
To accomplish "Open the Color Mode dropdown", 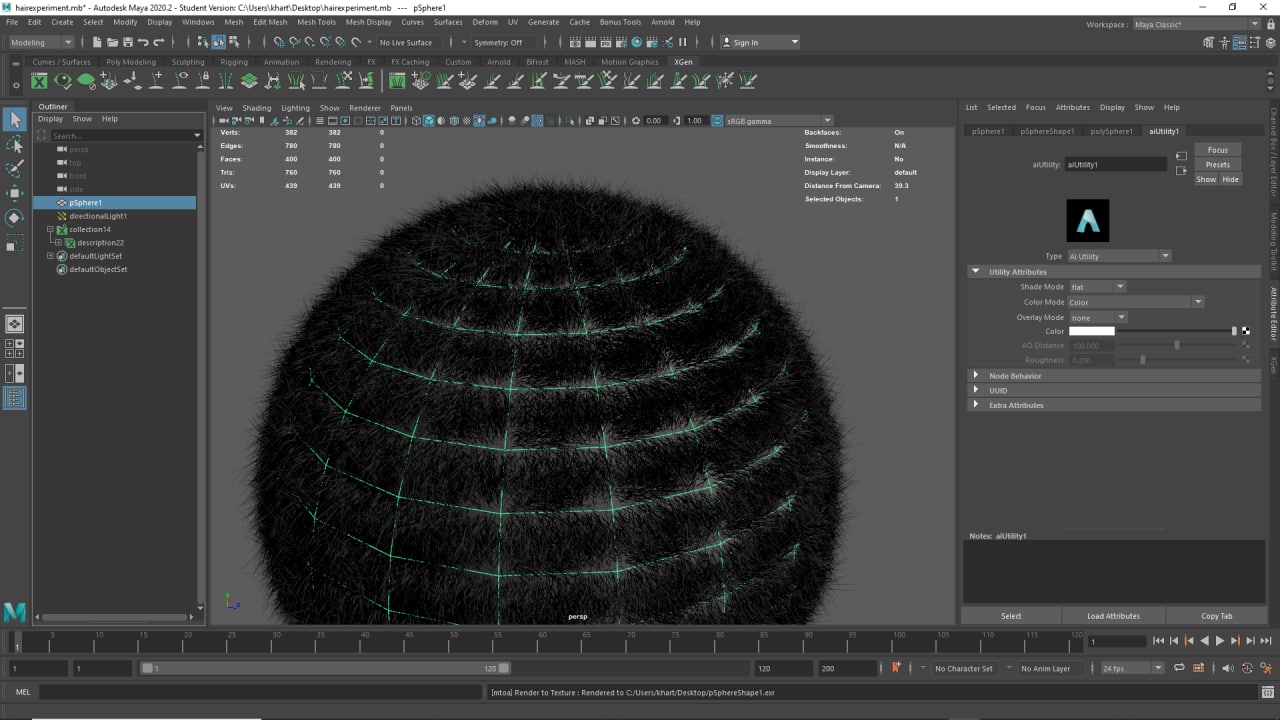I will click(1136, 302).
